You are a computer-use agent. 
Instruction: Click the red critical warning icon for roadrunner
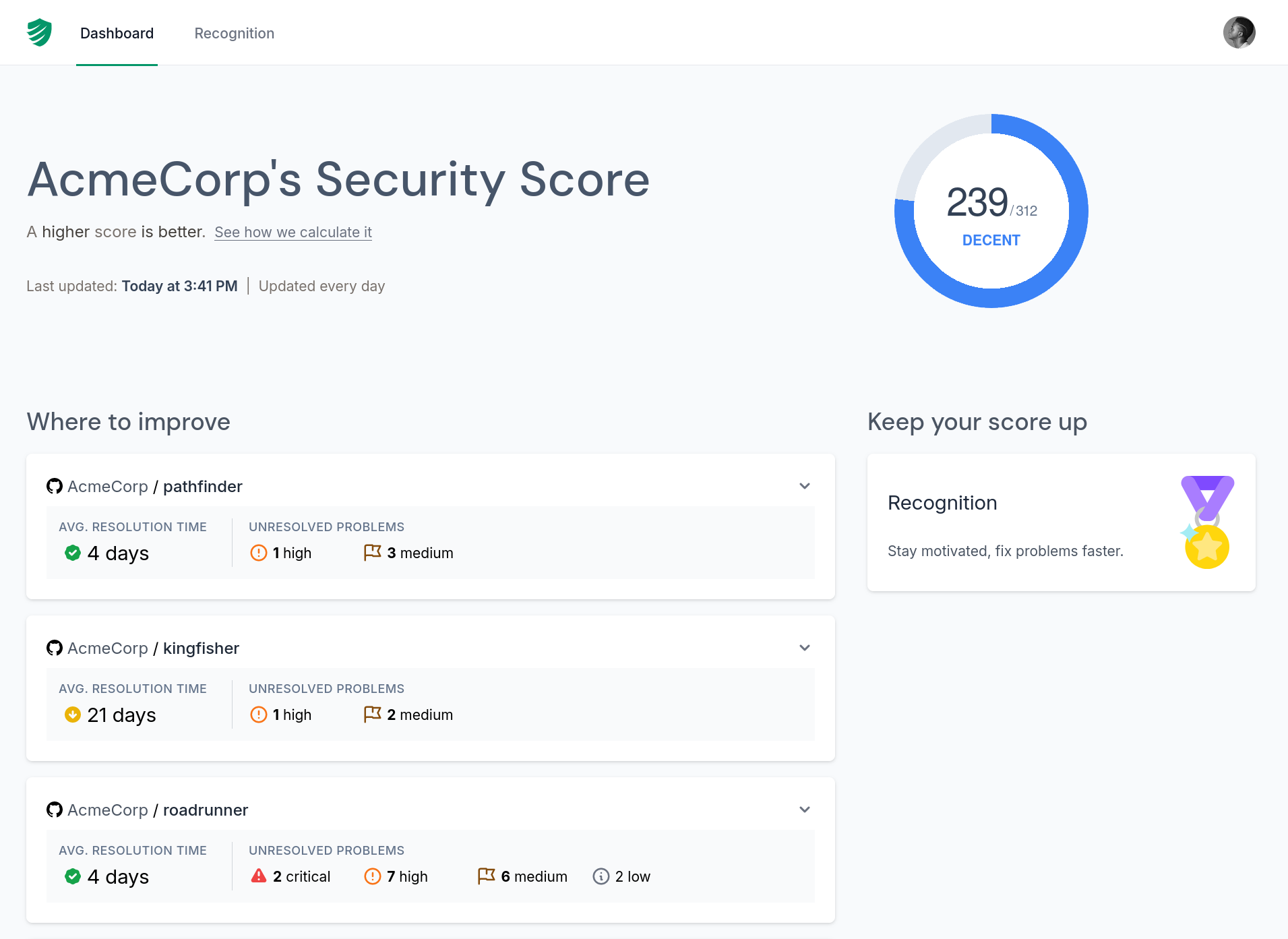259,875
